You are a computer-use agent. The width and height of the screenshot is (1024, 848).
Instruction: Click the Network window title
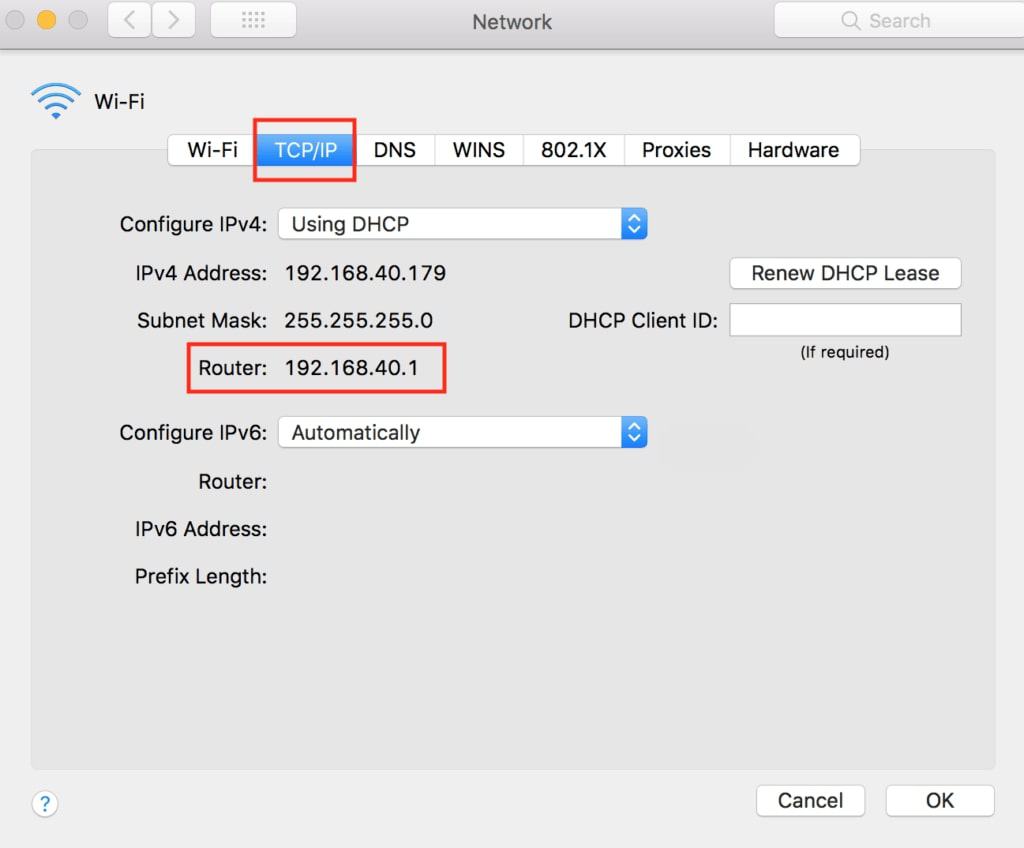click(x=512, y=22)
